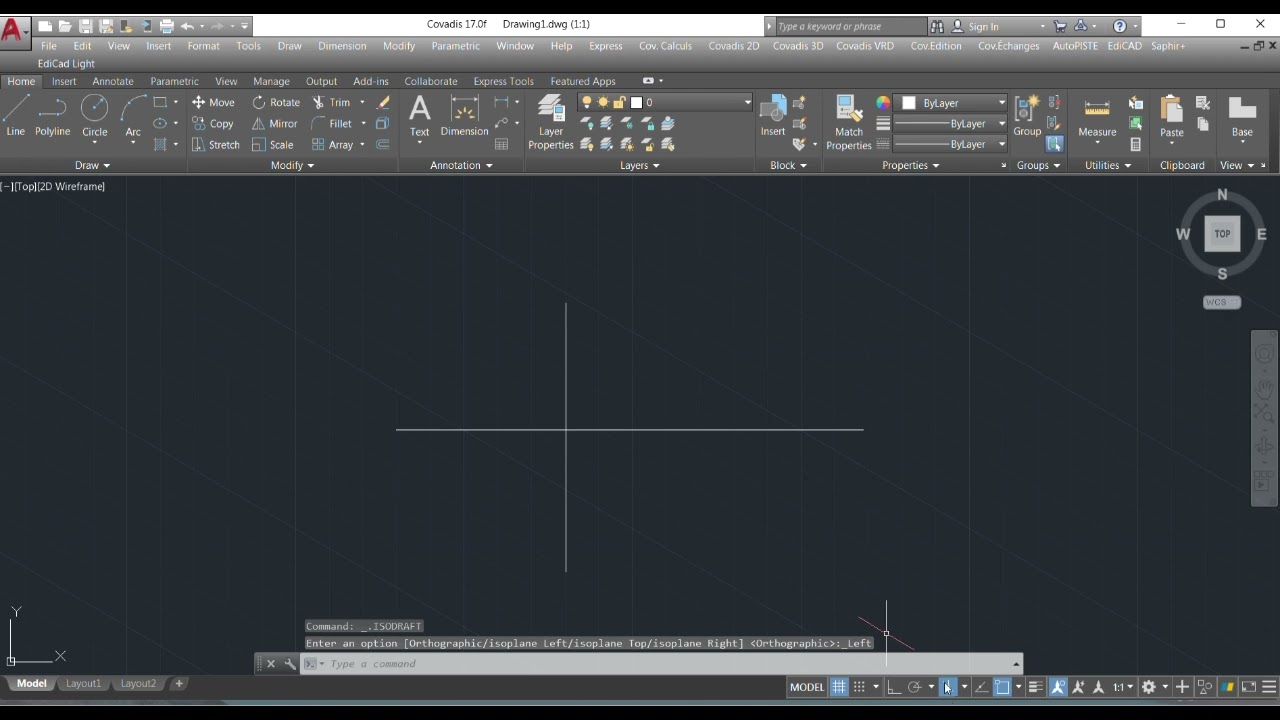Open Layer Properties manager
This screenshot has height=720, width=1280.
[551, 122]
